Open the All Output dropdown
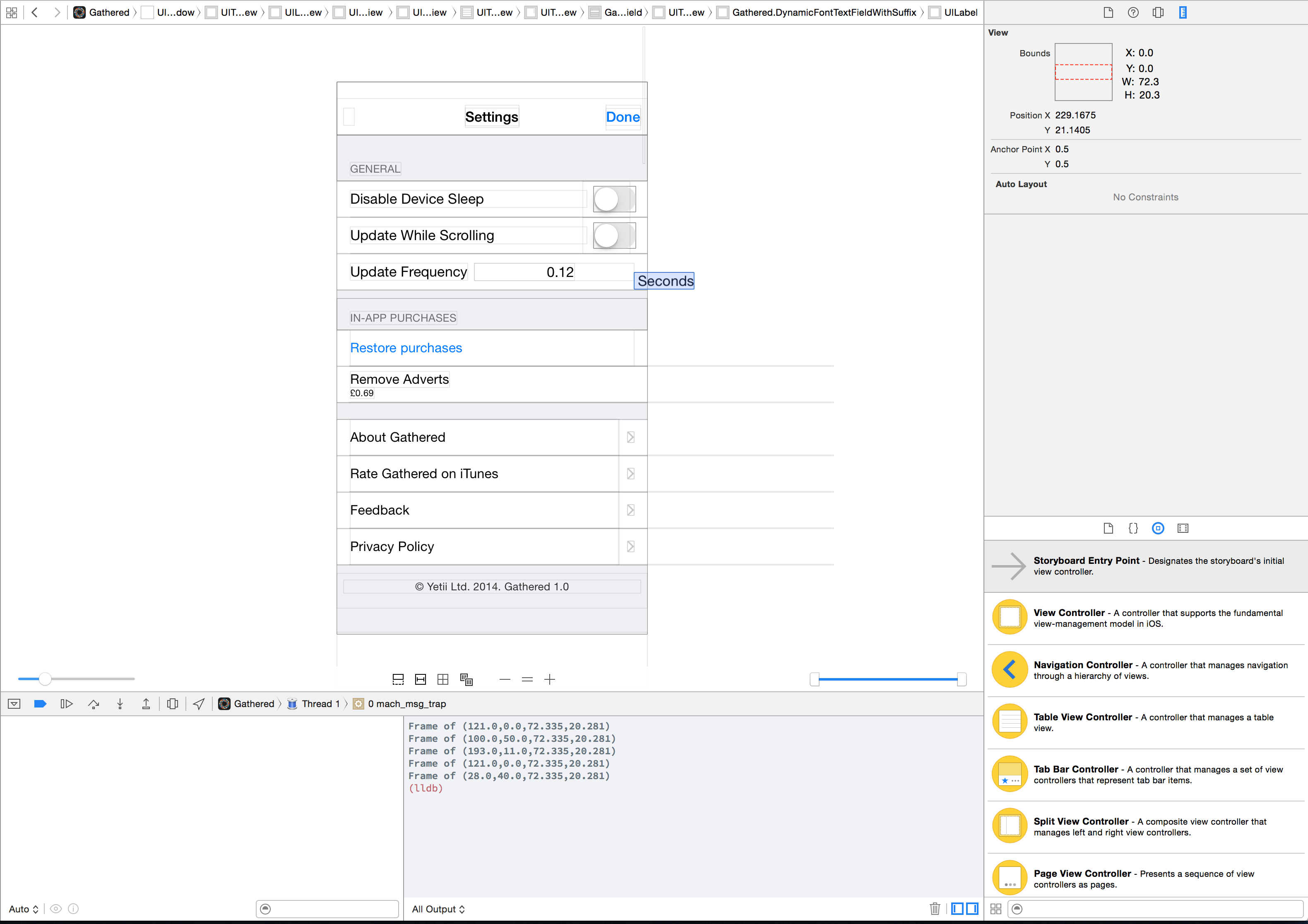Viewport: 1308px width, 924px height. tap(438, 909)
